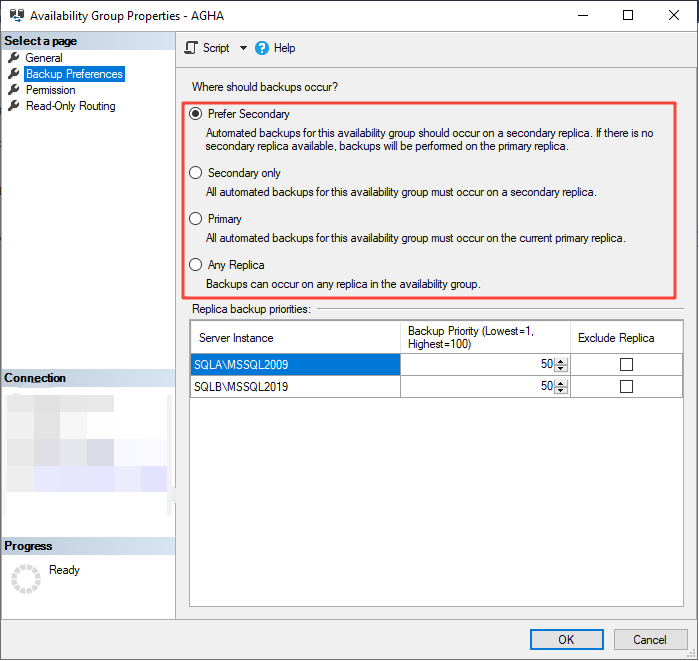699x661 pixels.
Task: Click the OK button
Action: pyautogui.click(x=566, y=640)
